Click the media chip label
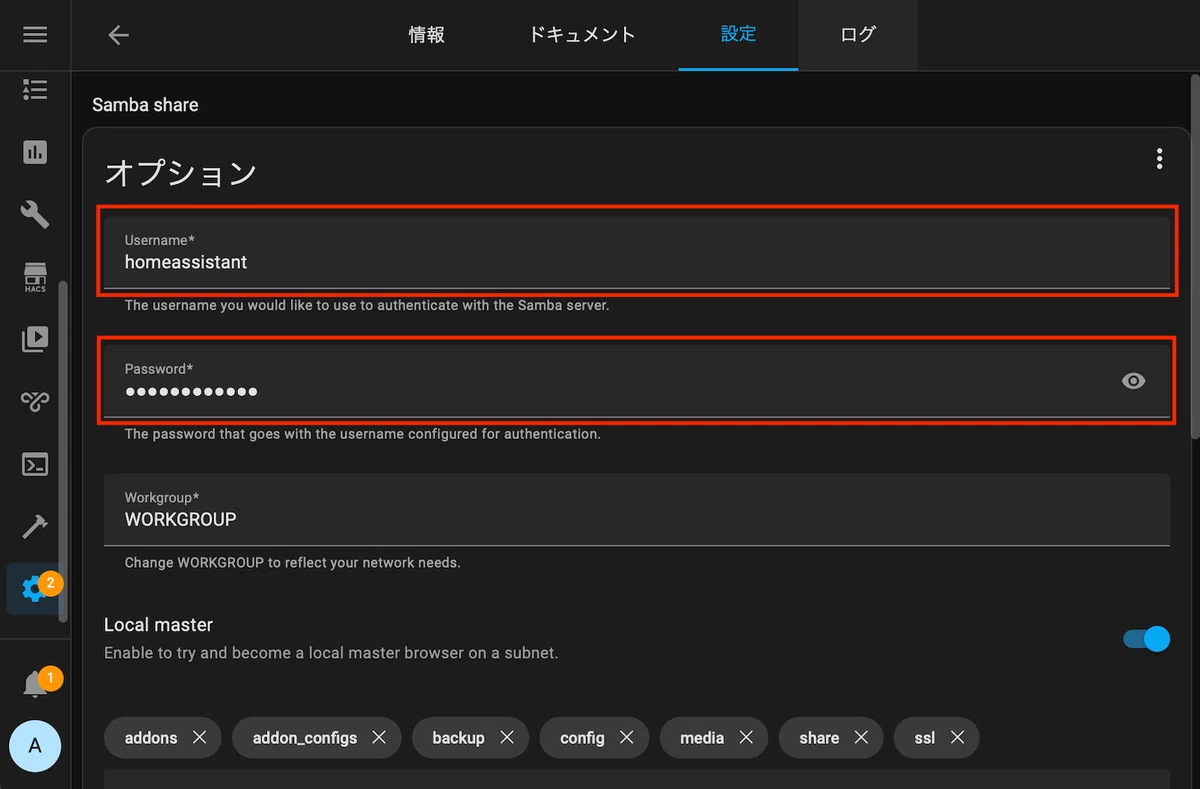1200x789 pixels. coord(702,737)
